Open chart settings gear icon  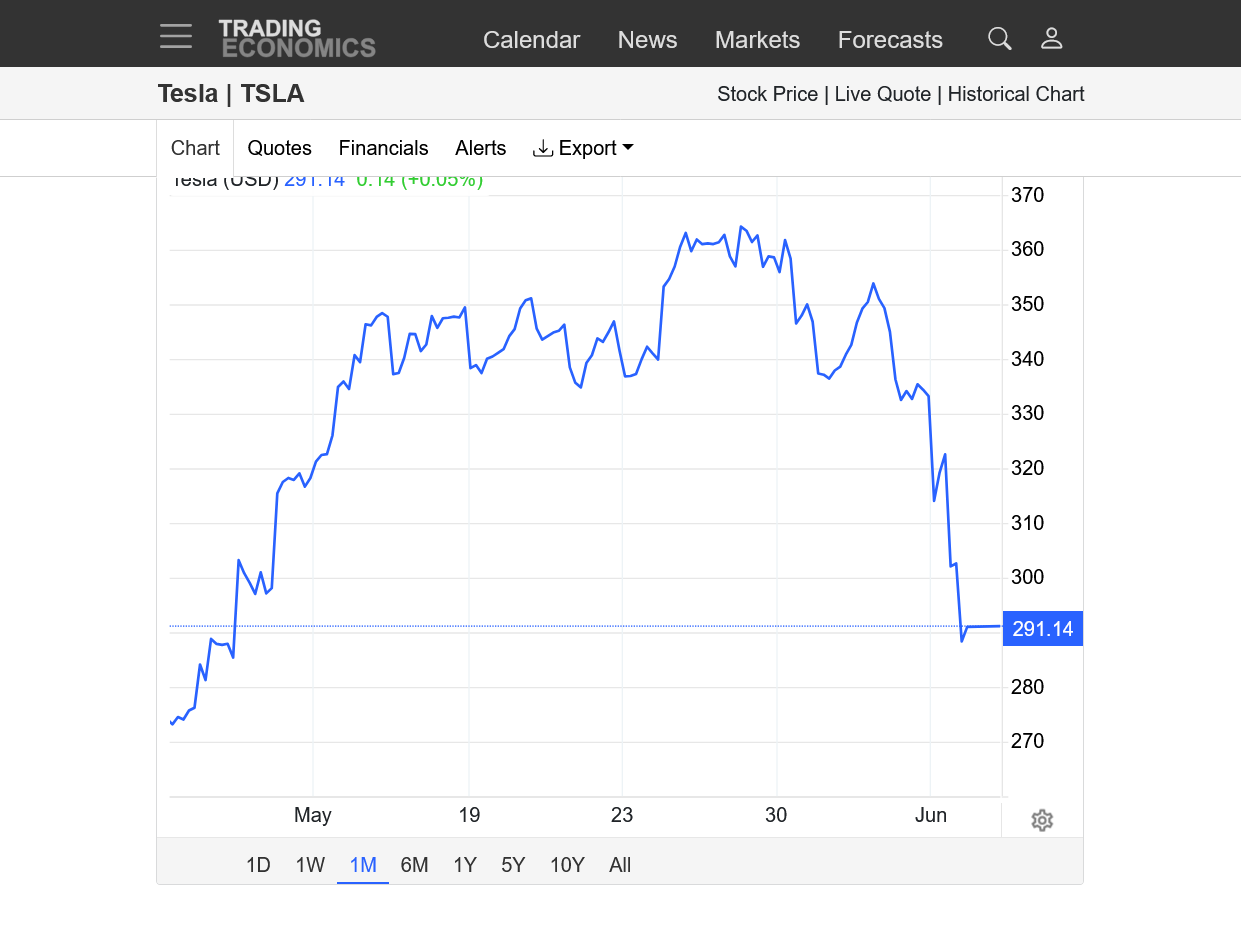pos(1041,821)
